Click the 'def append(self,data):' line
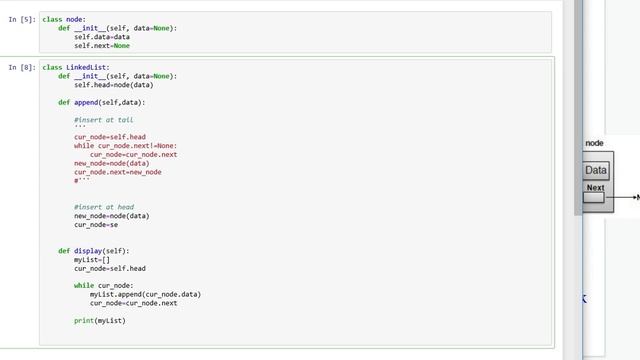640x360 pixels. [x=102, y=102]
